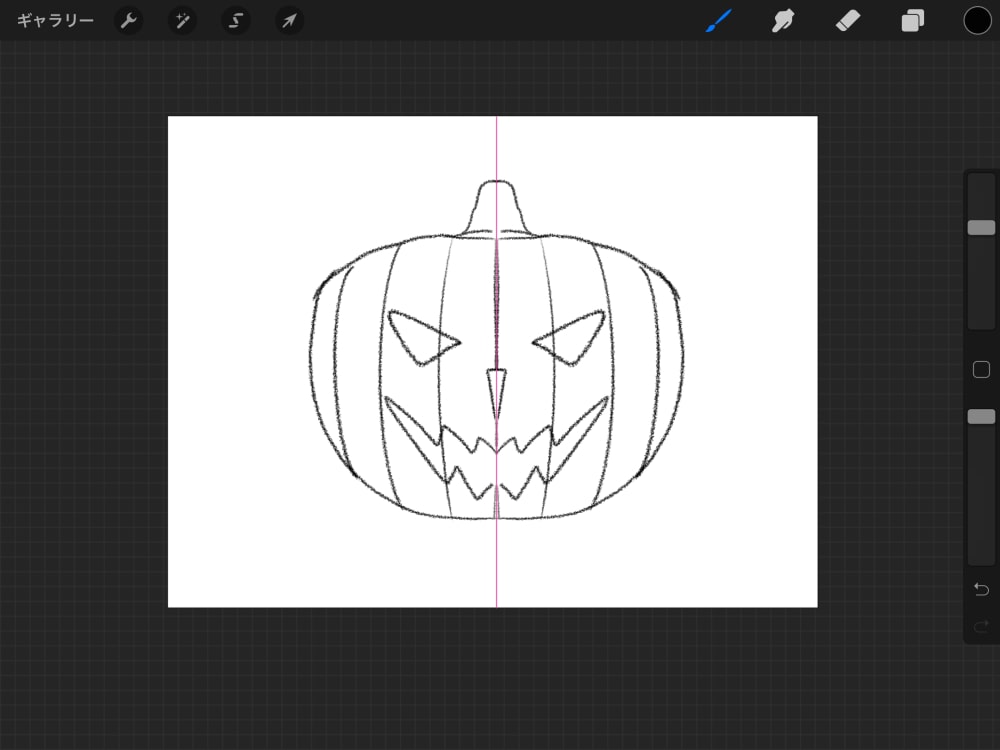The width and height of the screenshot is (1000, 750).
Task: Select the Eraser tool
Action: 847,20
